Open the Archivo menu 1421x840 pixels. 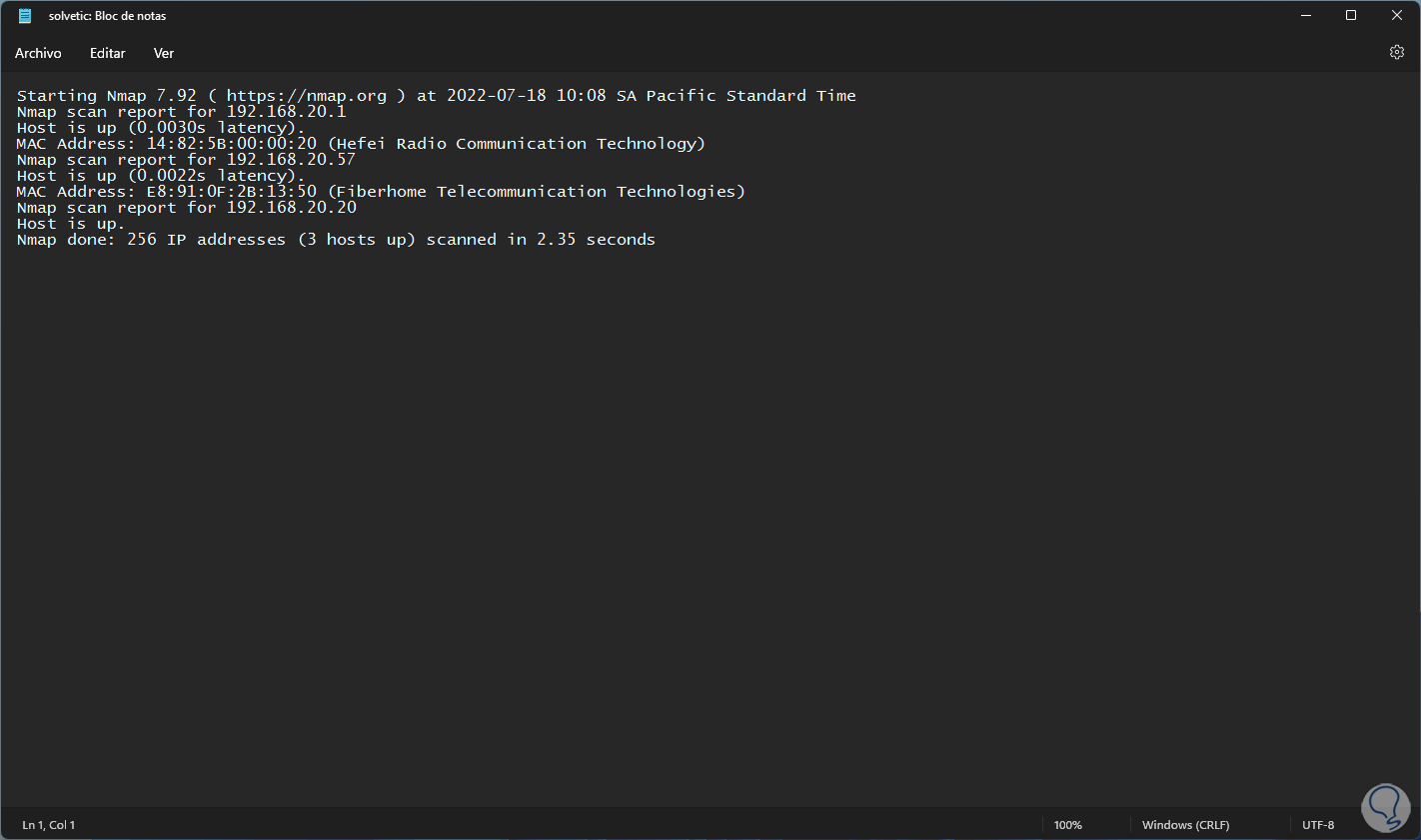pyautogui.click(x=38, y=53)
